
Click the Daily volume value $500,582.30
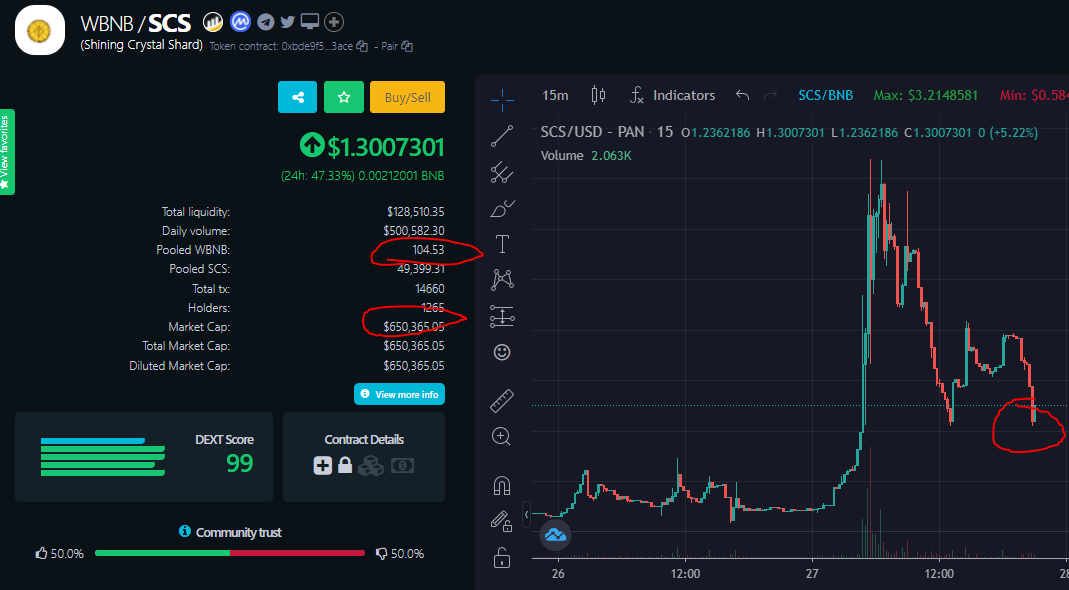pos(414,231)
